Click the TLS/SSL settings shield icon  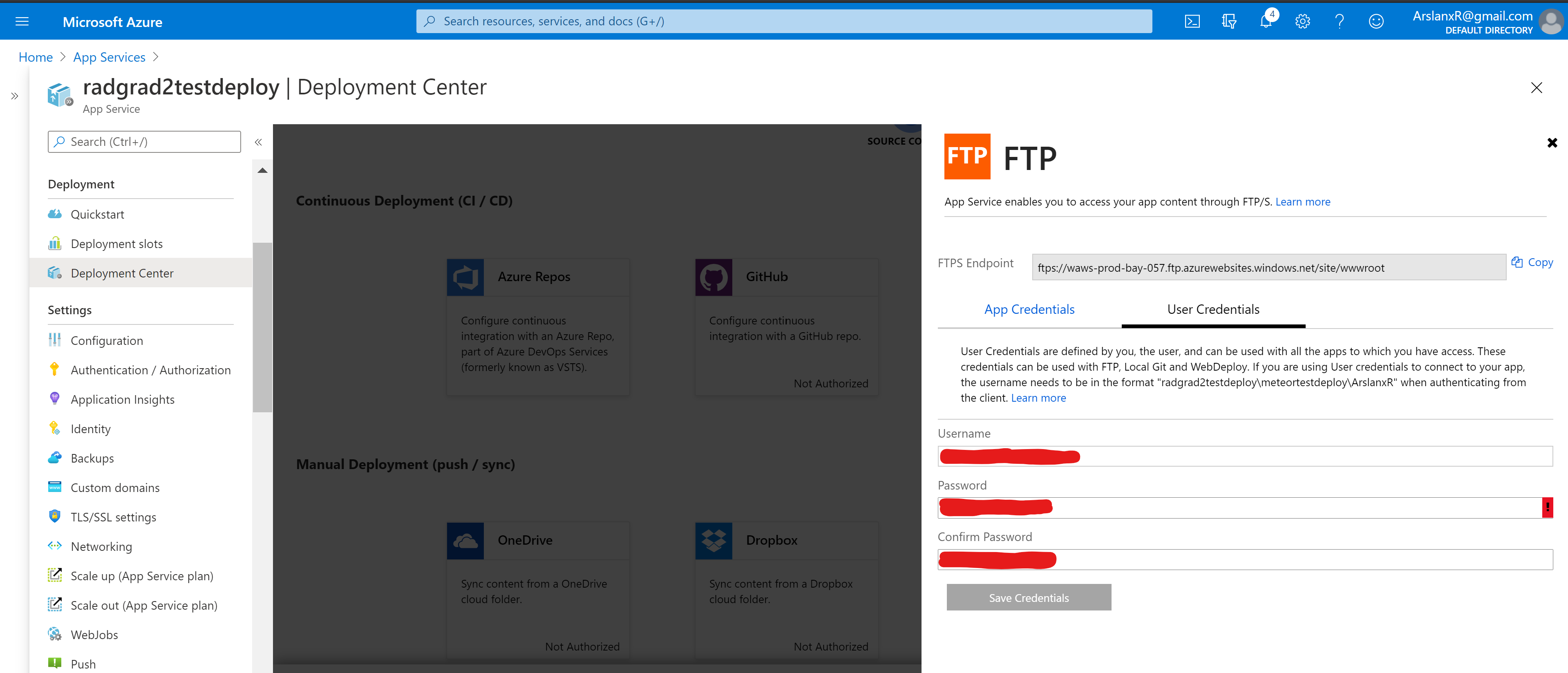pos(55,516)
